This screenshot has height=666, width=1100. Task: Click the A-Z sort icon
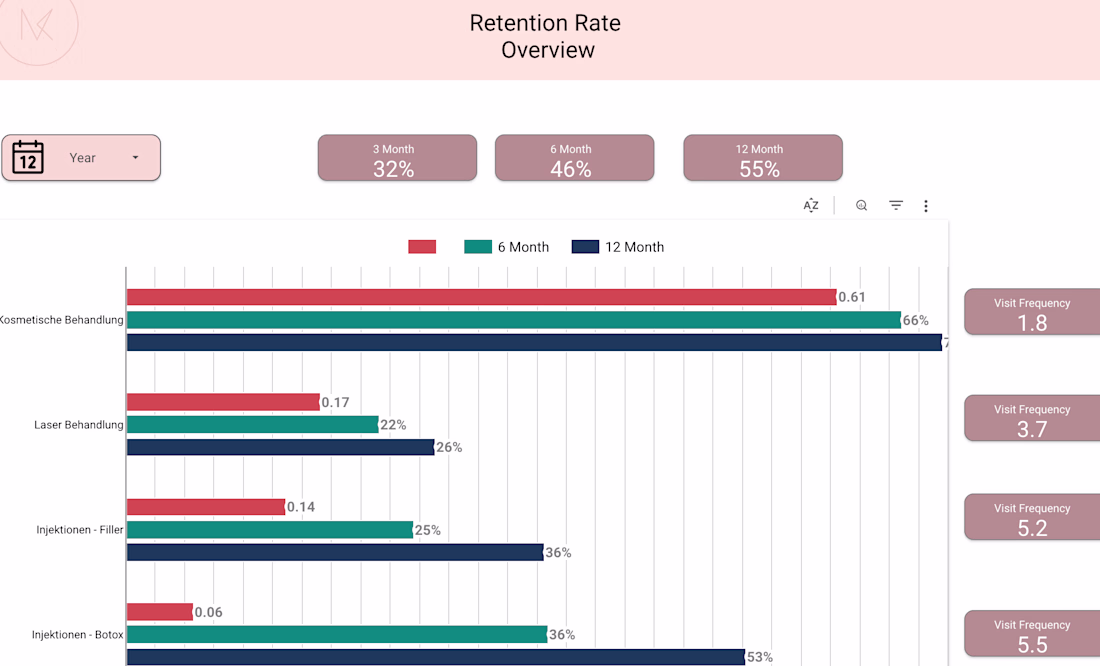click(x=811, y=206)
